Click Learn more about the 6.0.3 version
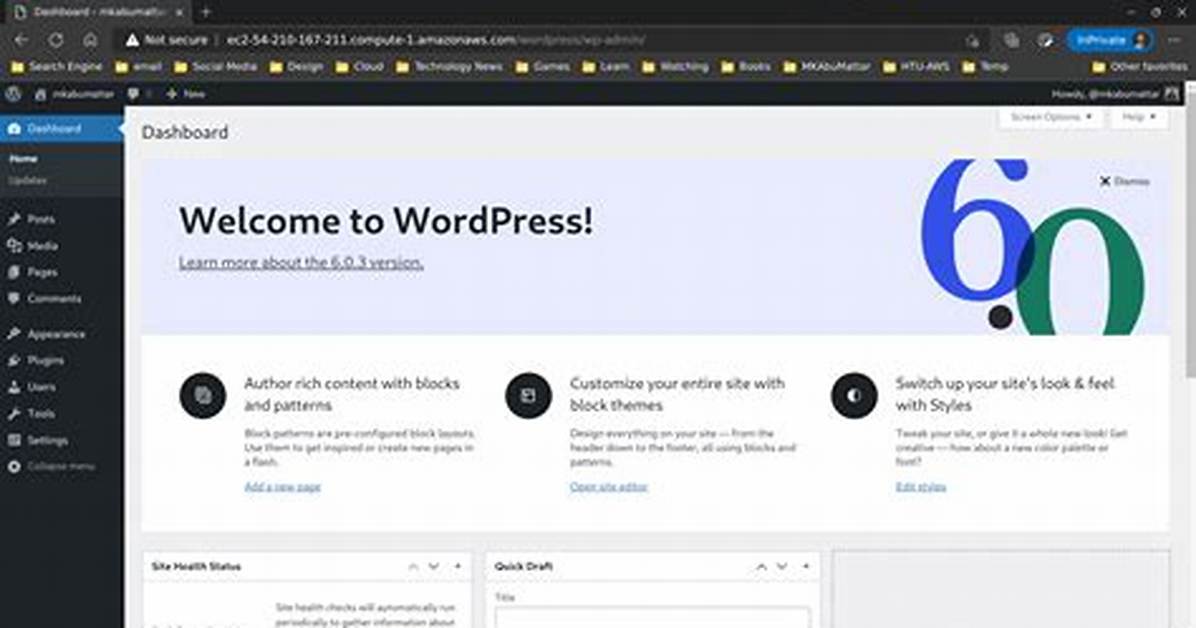 pyautogui.click(x=301, y=262)
